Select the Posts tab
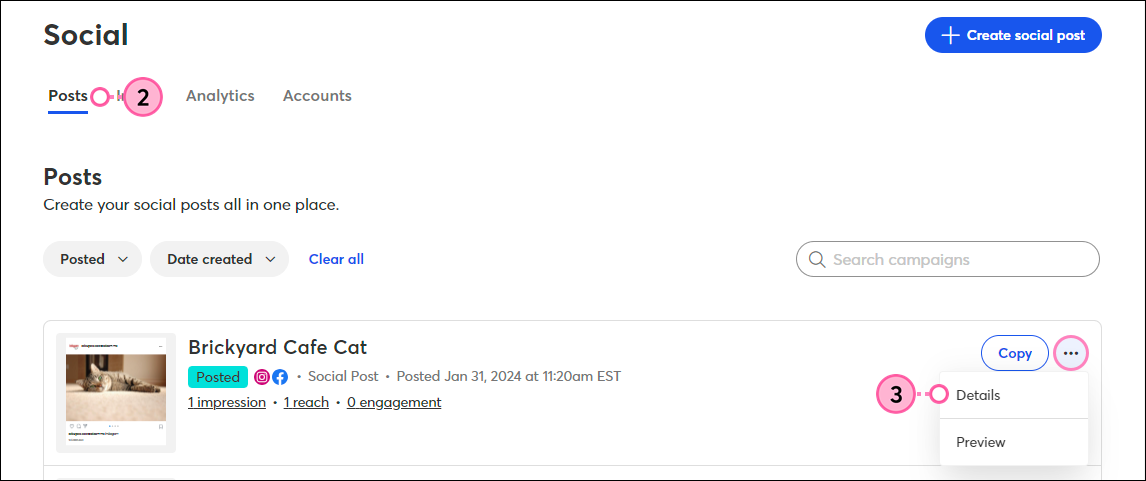The image size is (1146, 481). pos(68,96)
